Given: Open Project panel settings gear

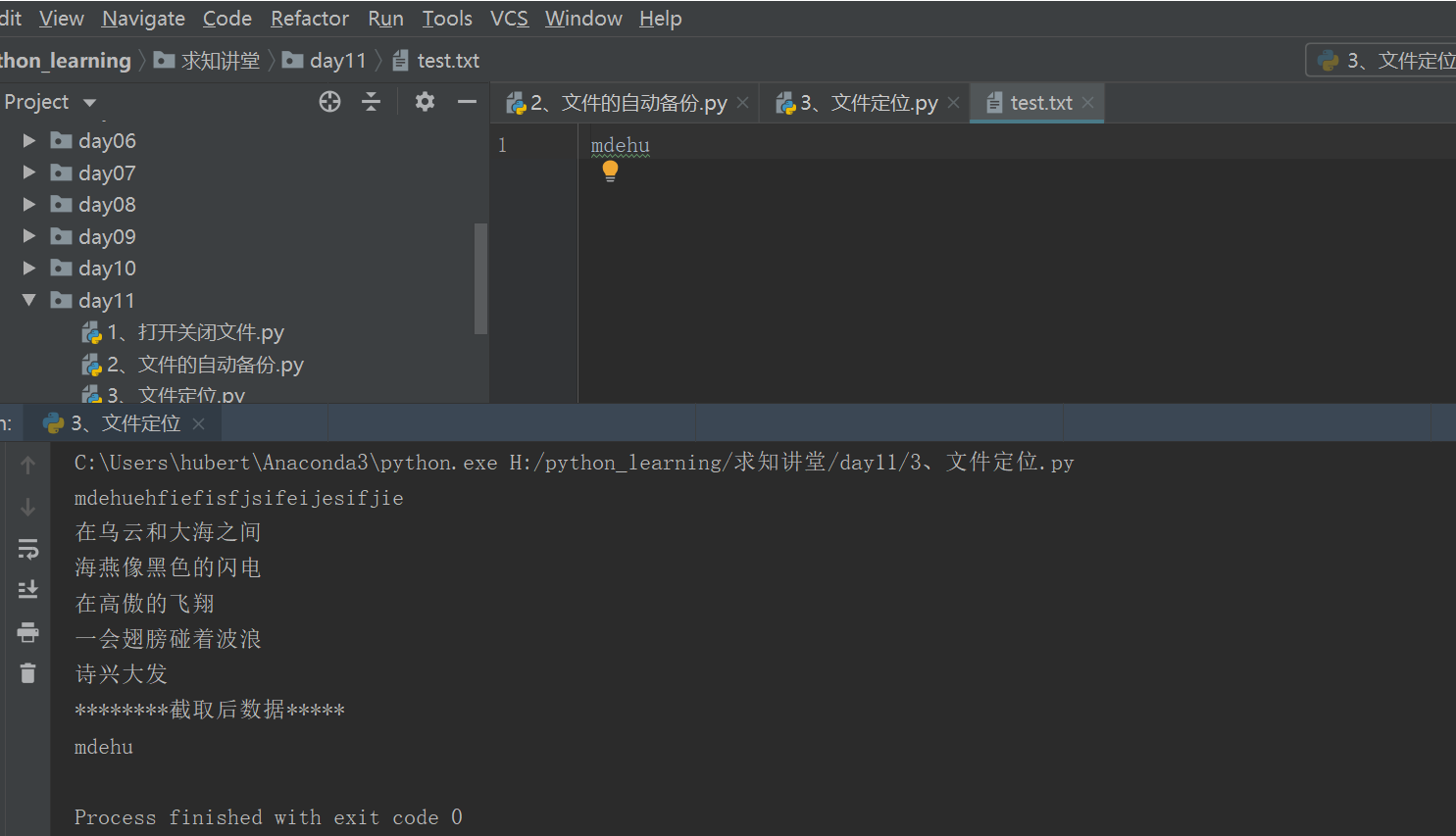Looking at the screenshot, I should coord(425,101).
